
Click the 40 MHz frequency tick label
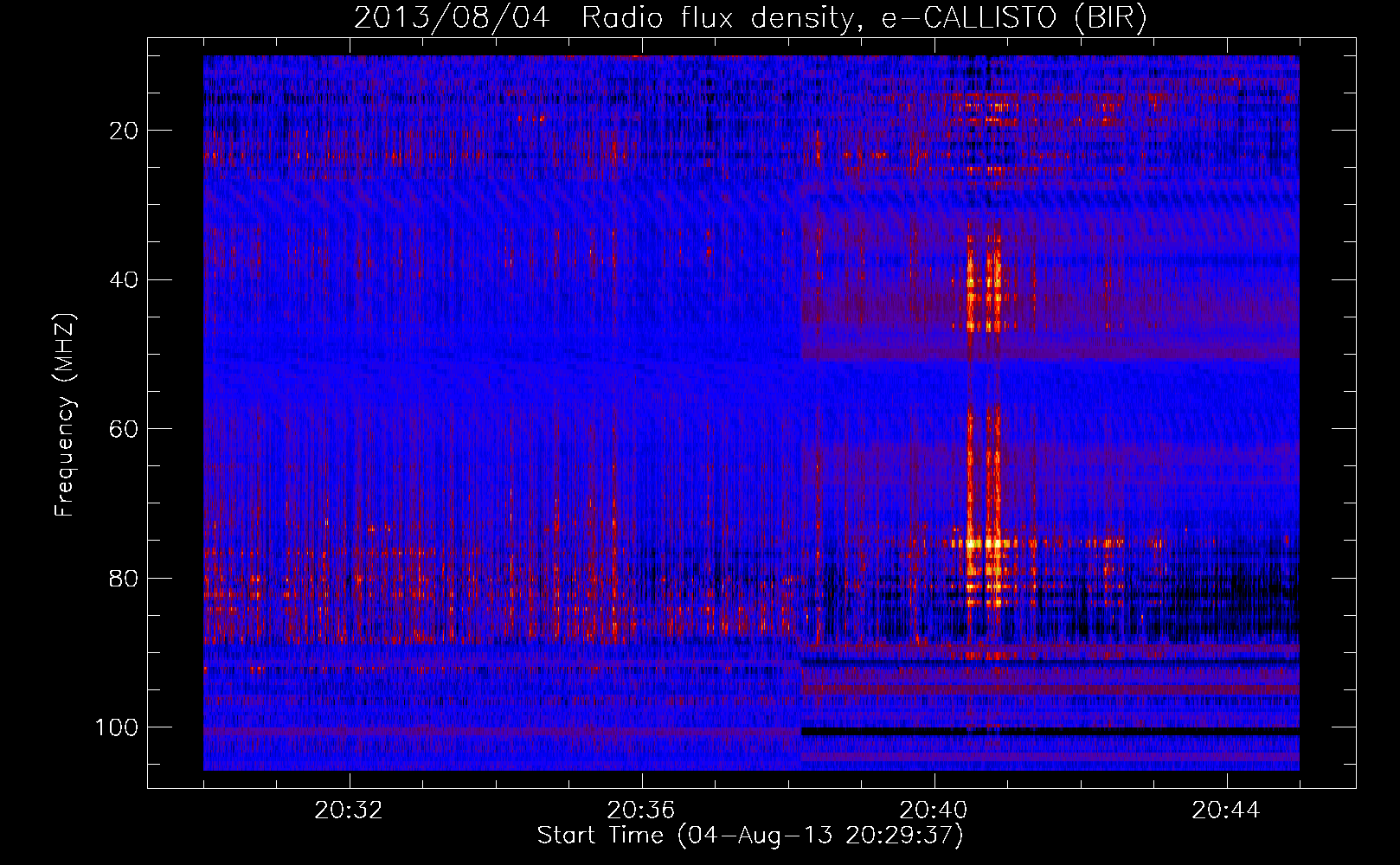[125, 280]
